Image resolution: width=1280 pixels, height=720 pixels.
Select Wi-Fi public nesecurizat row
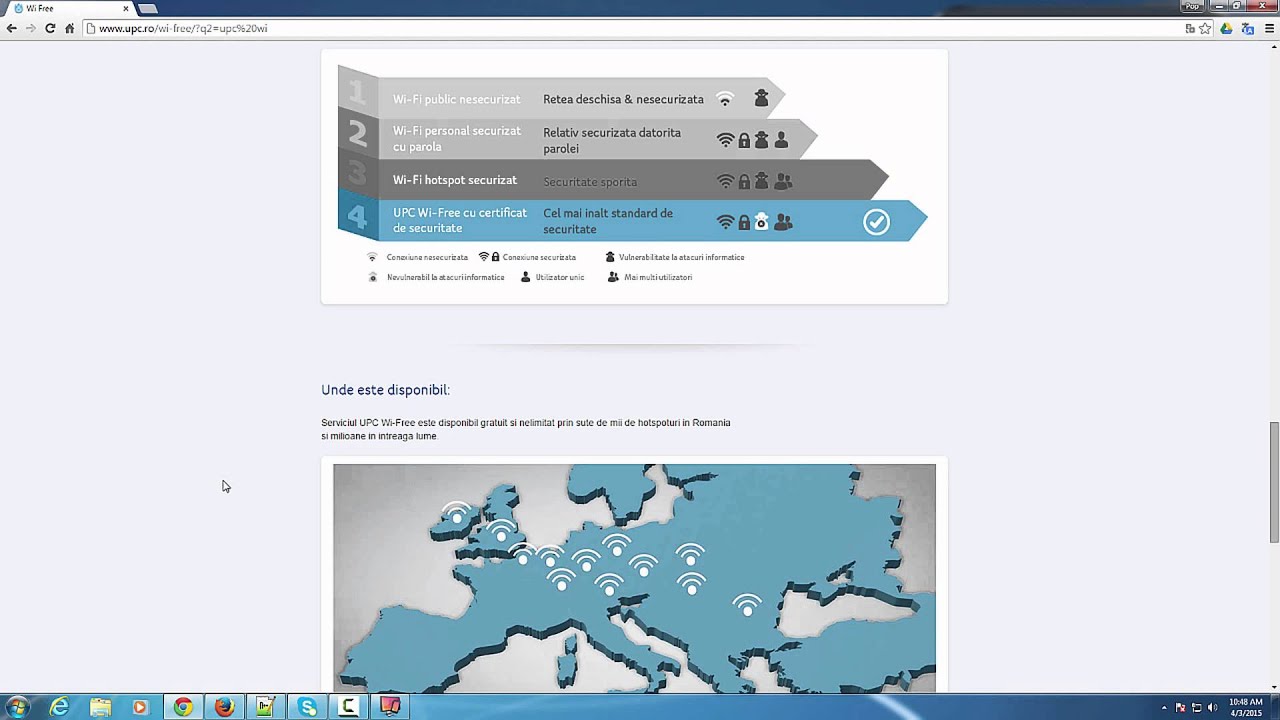(x=560, y=97)
